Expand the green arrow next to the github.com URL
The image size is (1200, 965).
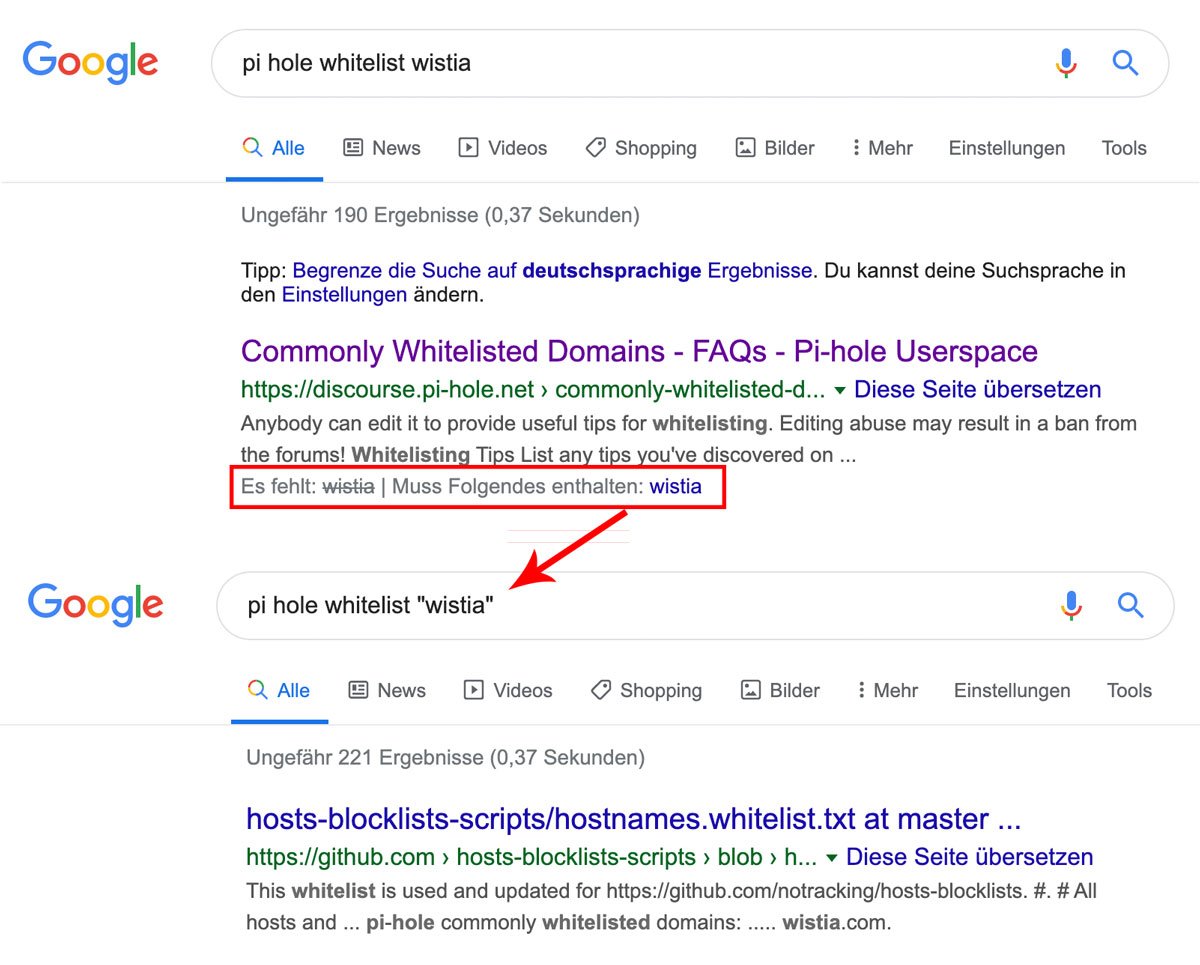point(833,857)
